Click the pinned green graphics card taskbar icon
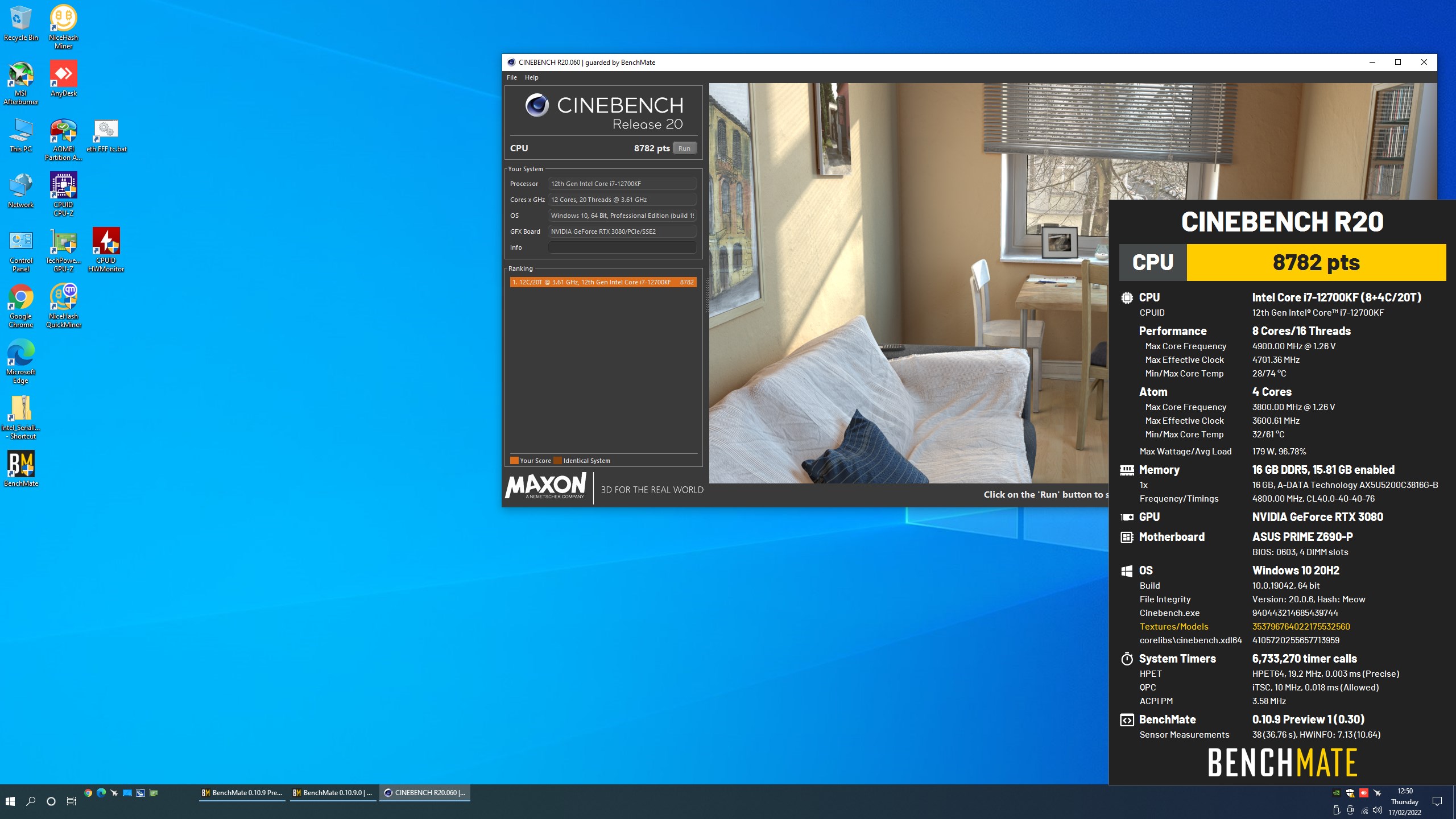Screen dimensions: 1456x819 click(154, 793)
